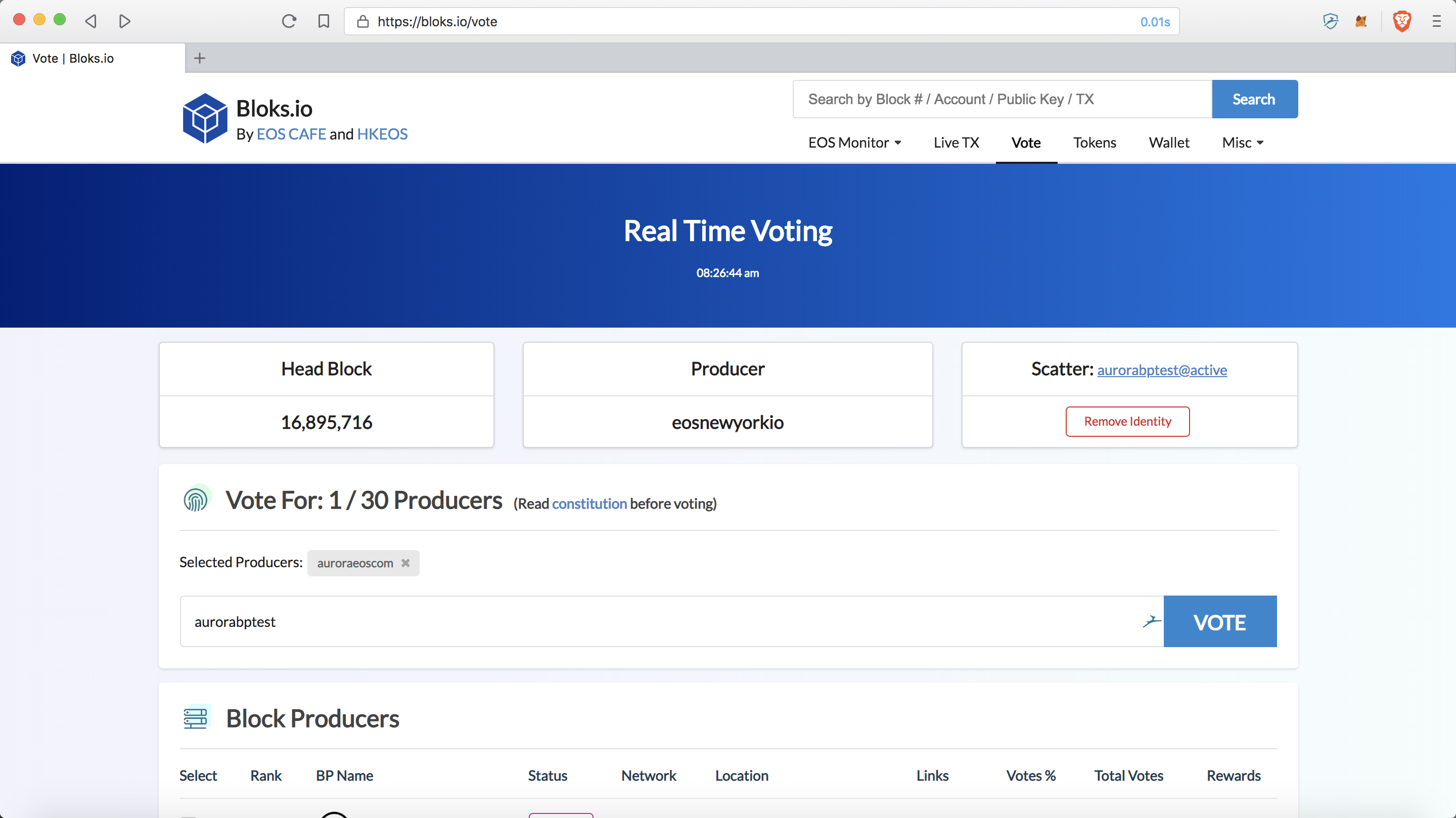Open the EOS CAFE link
The image size is (1456, 818).
[291, 134]
